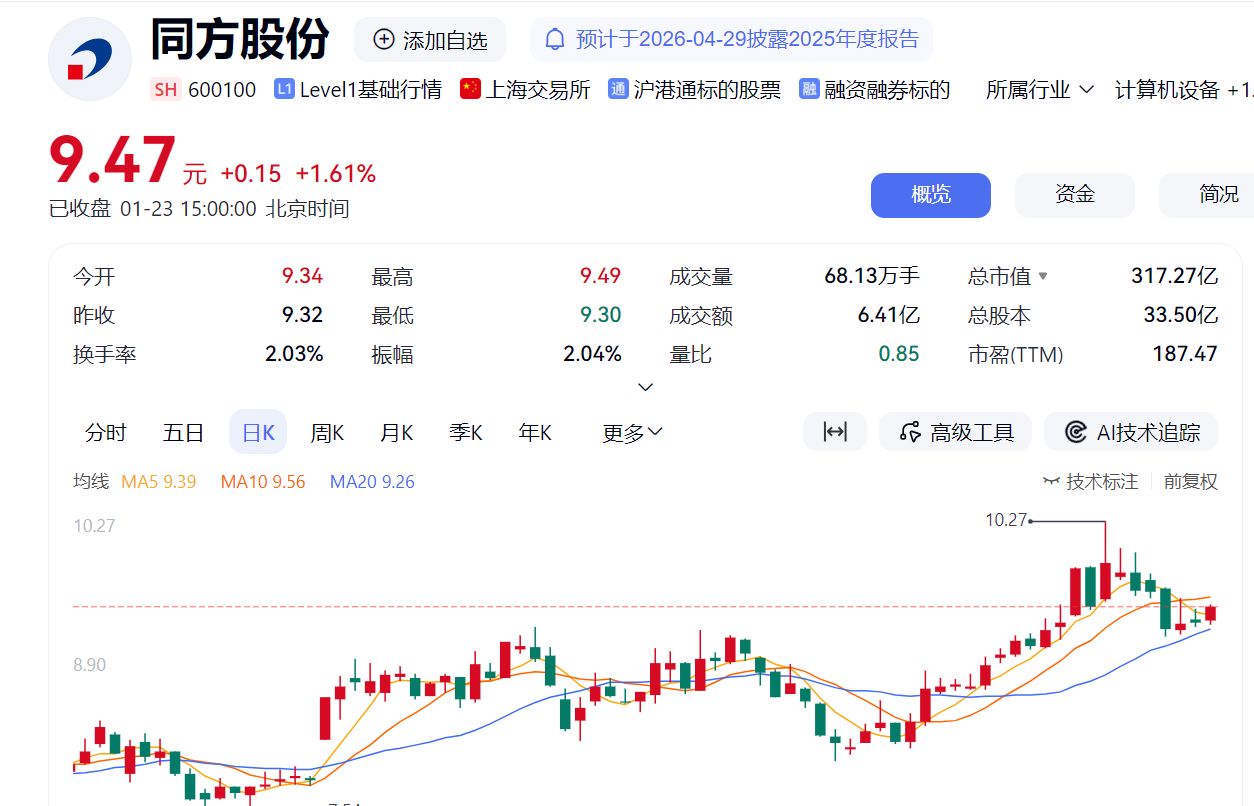Screen dimensions: 1254x806
Task: Open the 高级工具 advanced tools panel
Action: (955, 431)
